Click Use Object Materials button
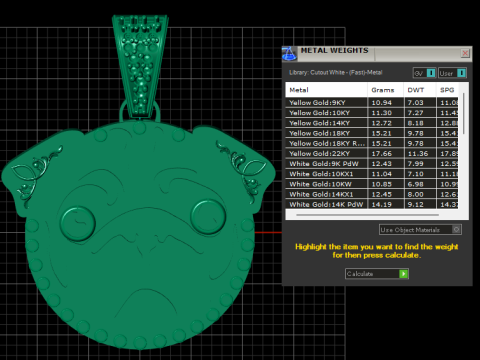The width and height of the screenshot is (480, 360). click(420, 229)
